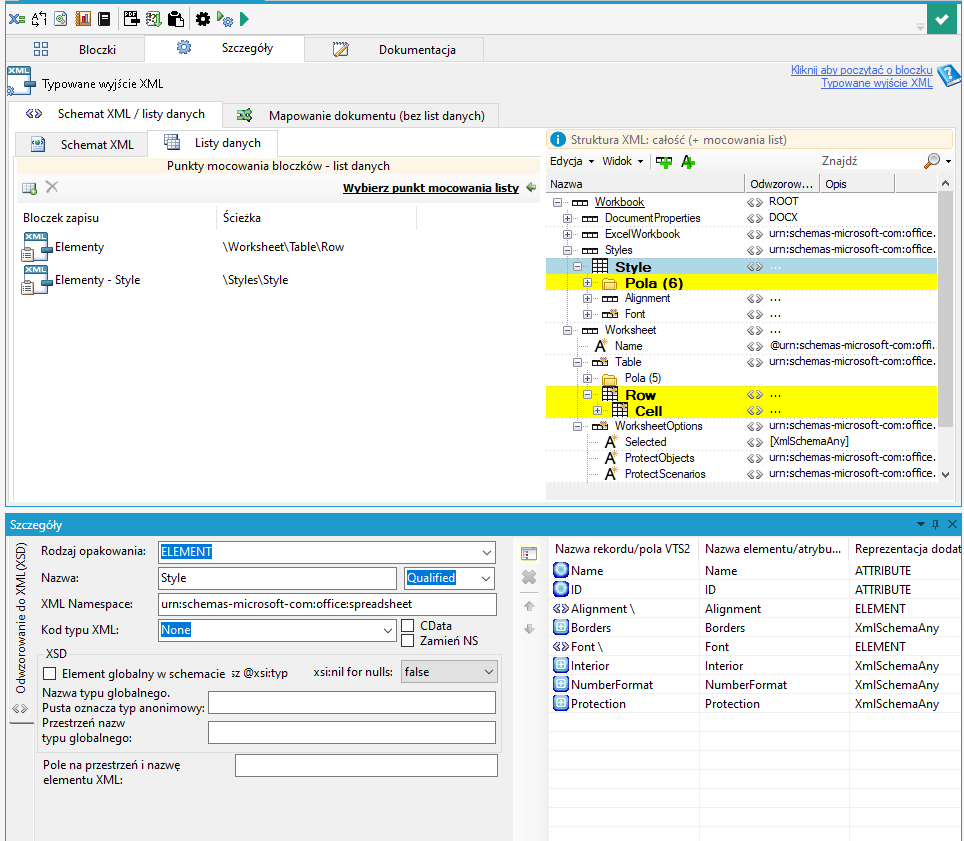Open the Kod typu XML dropdown
The height and width of the screenshot is (841, 964).
point(388,630)
